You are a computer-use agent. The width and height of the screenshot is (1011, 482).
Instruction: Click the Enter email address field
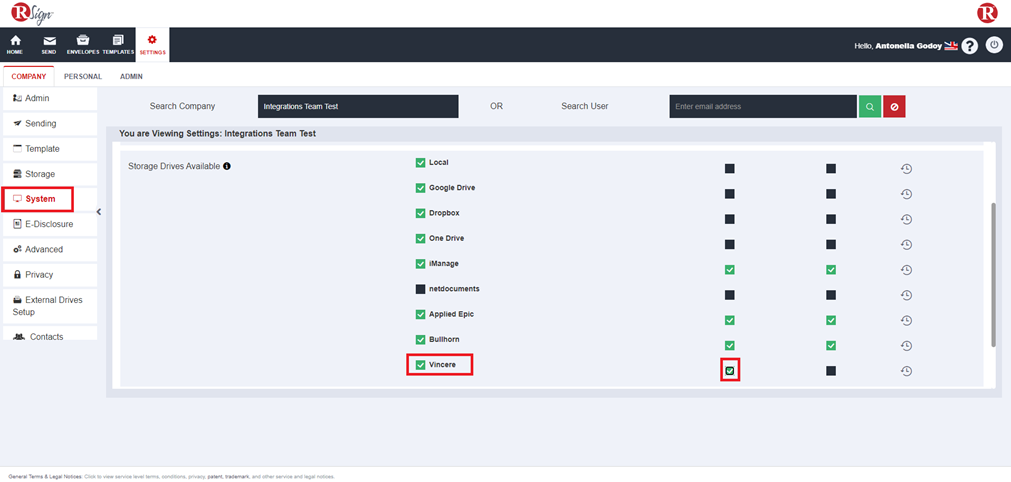[x=763, y=106]
